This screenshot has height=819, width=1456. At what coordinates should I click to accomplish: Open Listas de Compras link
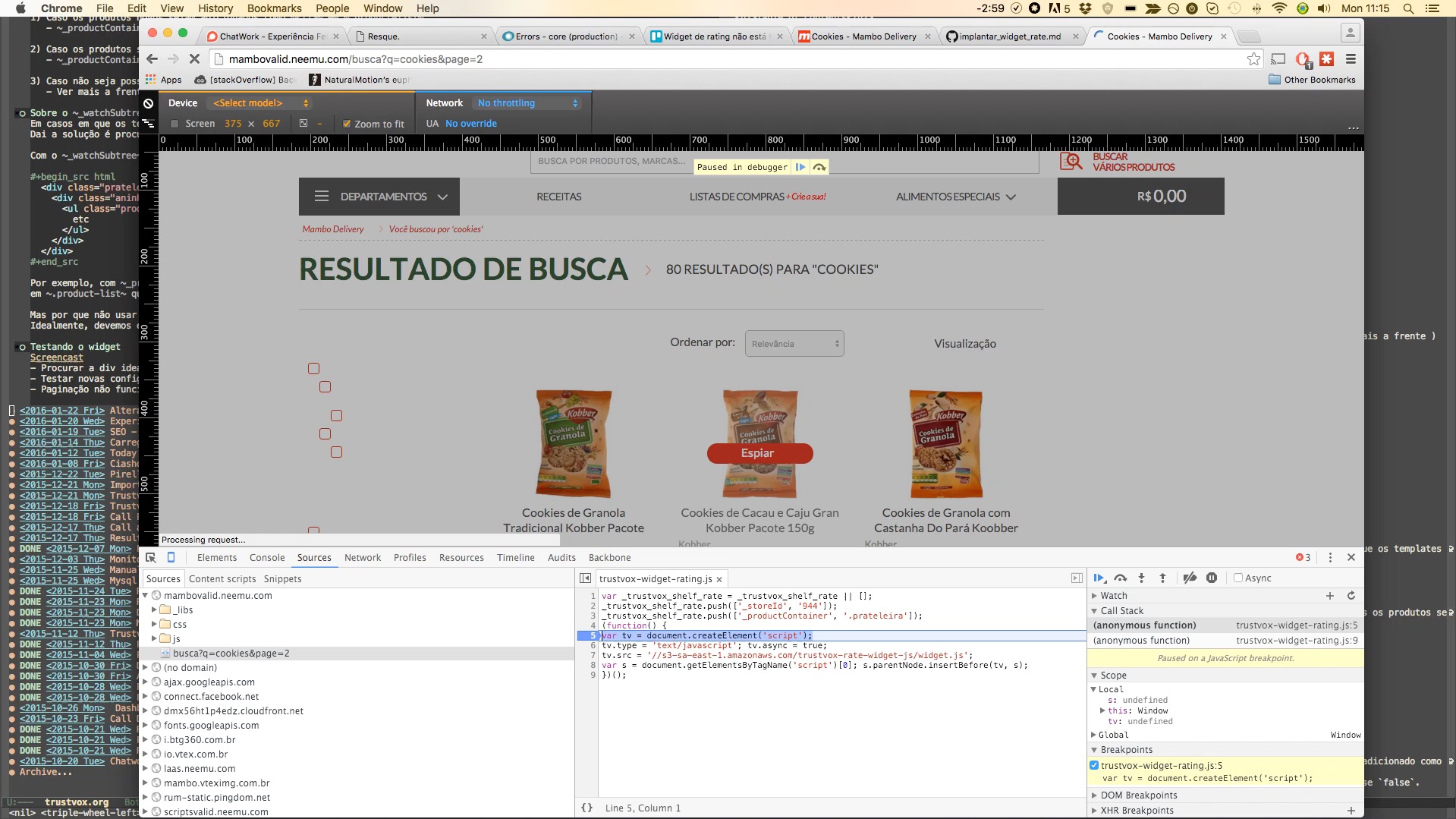pos(737,197)
